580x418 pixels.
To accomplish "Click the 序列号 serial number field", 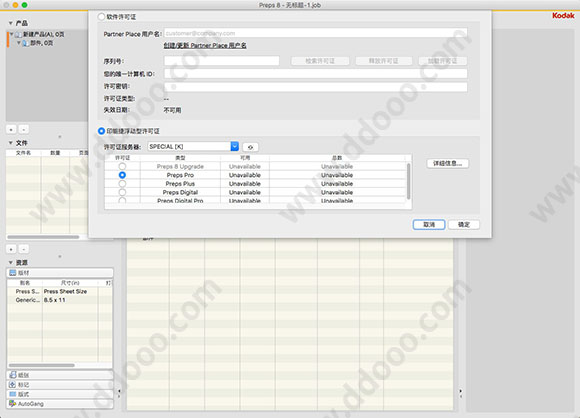I will pyautogui.click(x=222, y=61).
